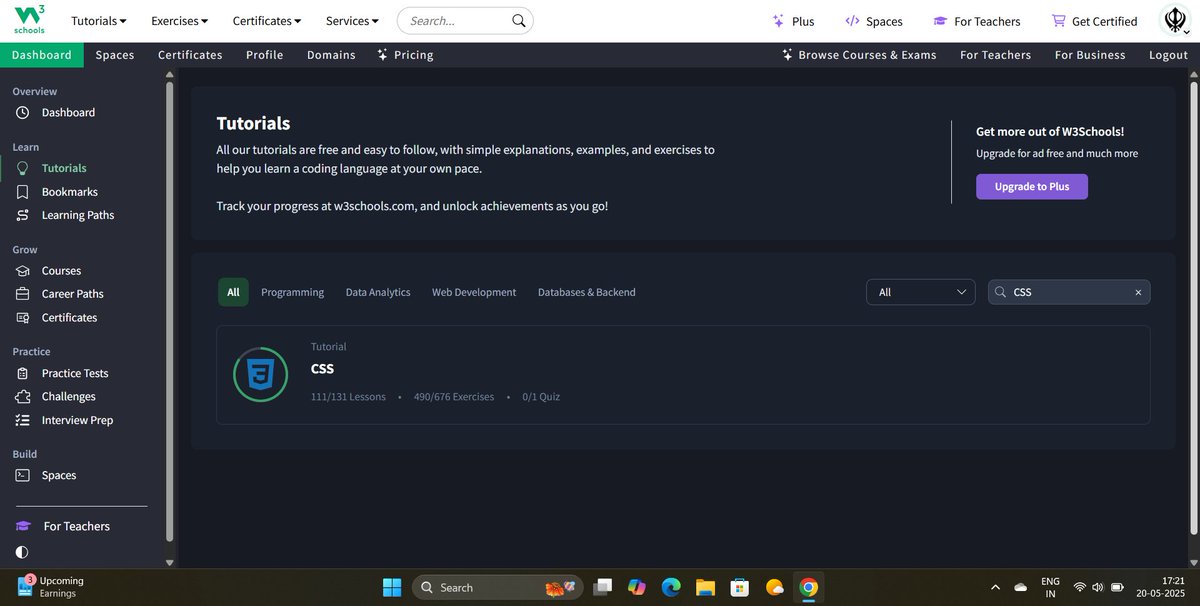Open Microsoft Store from taskbar

[739, 587]
